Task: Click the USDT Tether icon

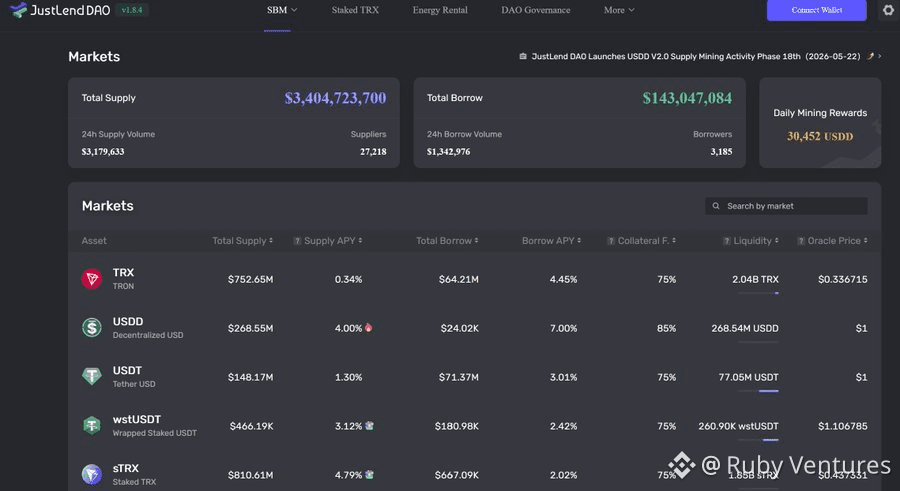Action: click(91, 377)
